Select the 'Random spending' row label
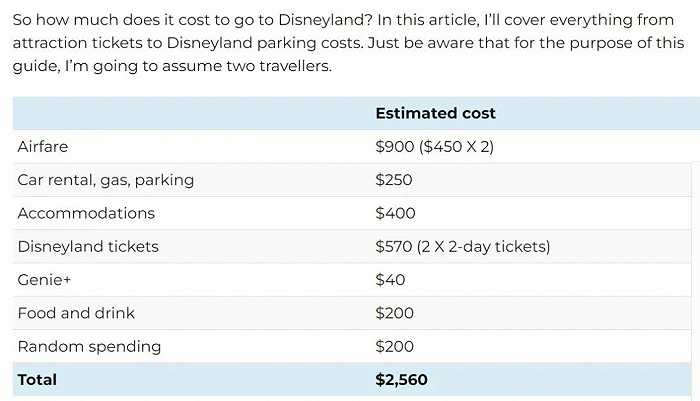This screenshot has height=401, width=700. pyautogui.click(x=89, y=346)
